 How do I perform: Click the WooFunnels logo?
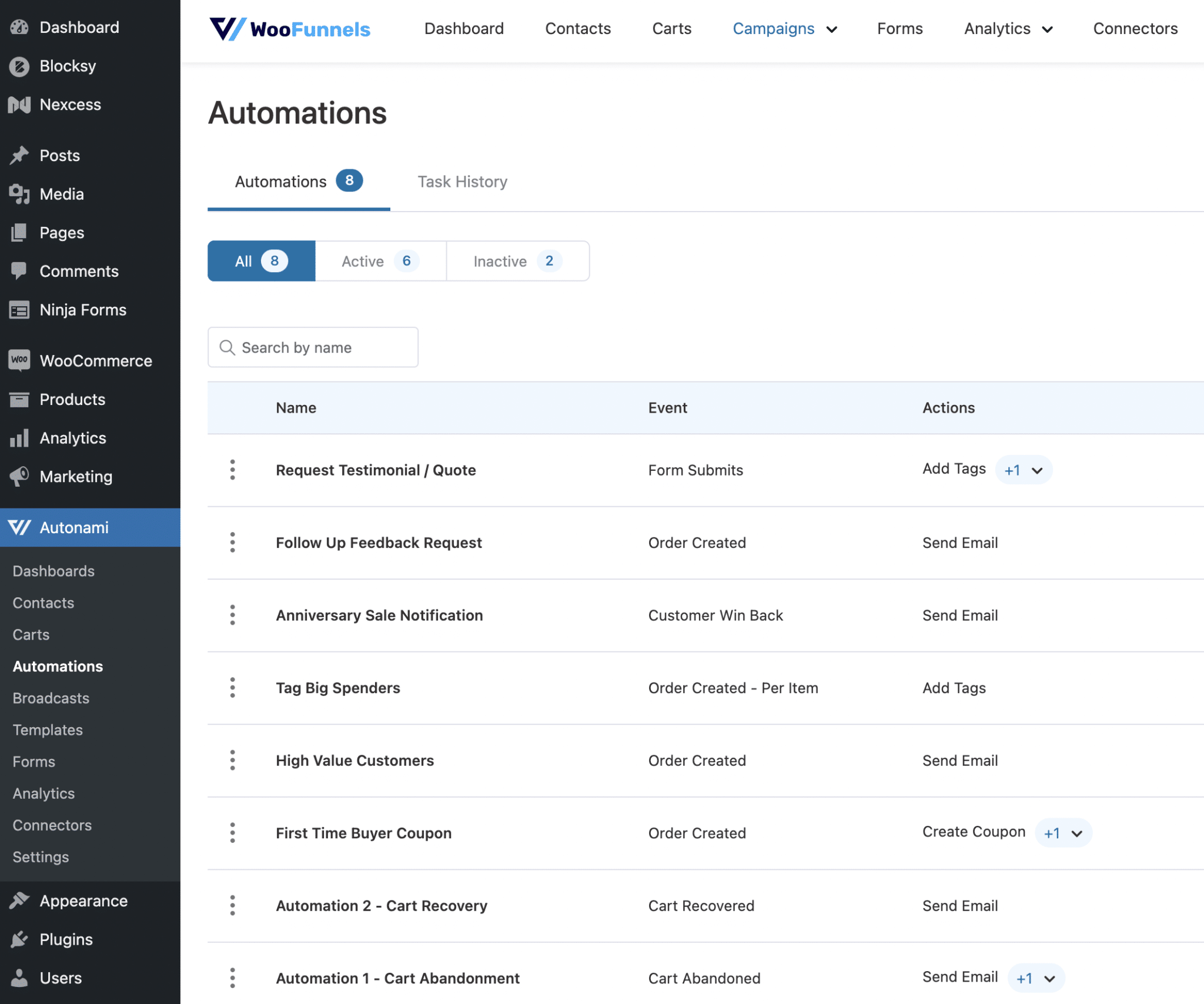point(289,29)
